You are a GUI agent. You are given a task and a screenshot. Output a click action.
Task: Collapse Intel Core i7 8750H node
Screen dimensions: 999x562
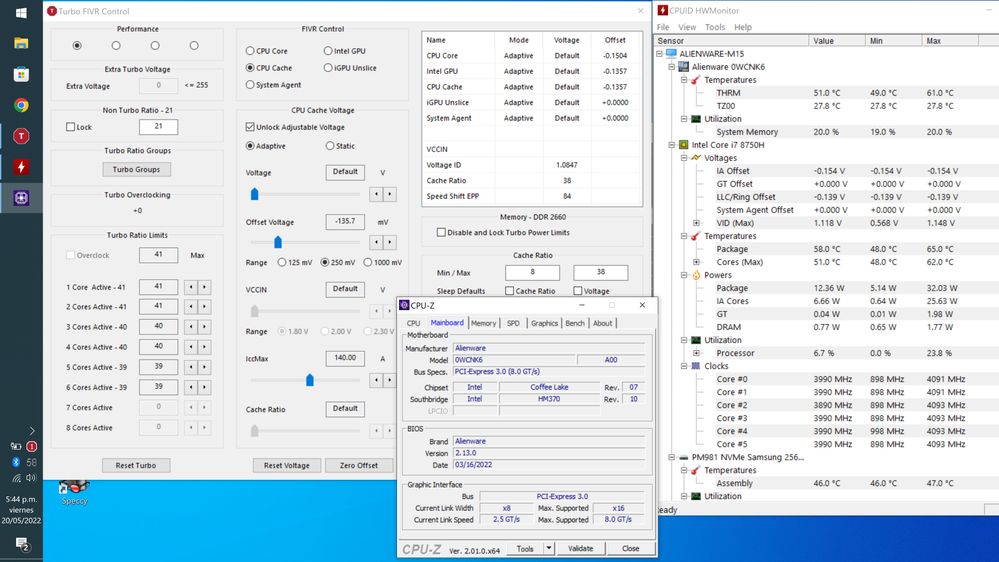(672, 145)
